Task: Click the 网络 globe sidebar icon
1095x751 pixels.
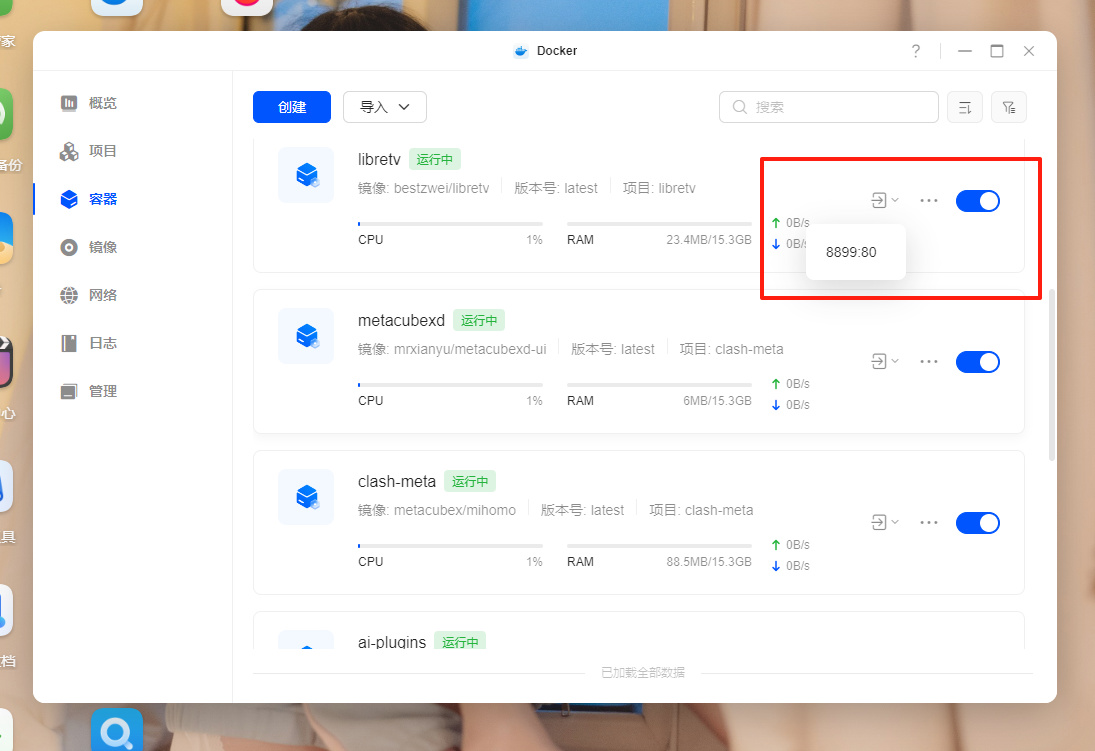Action: (x=69, y=295)
